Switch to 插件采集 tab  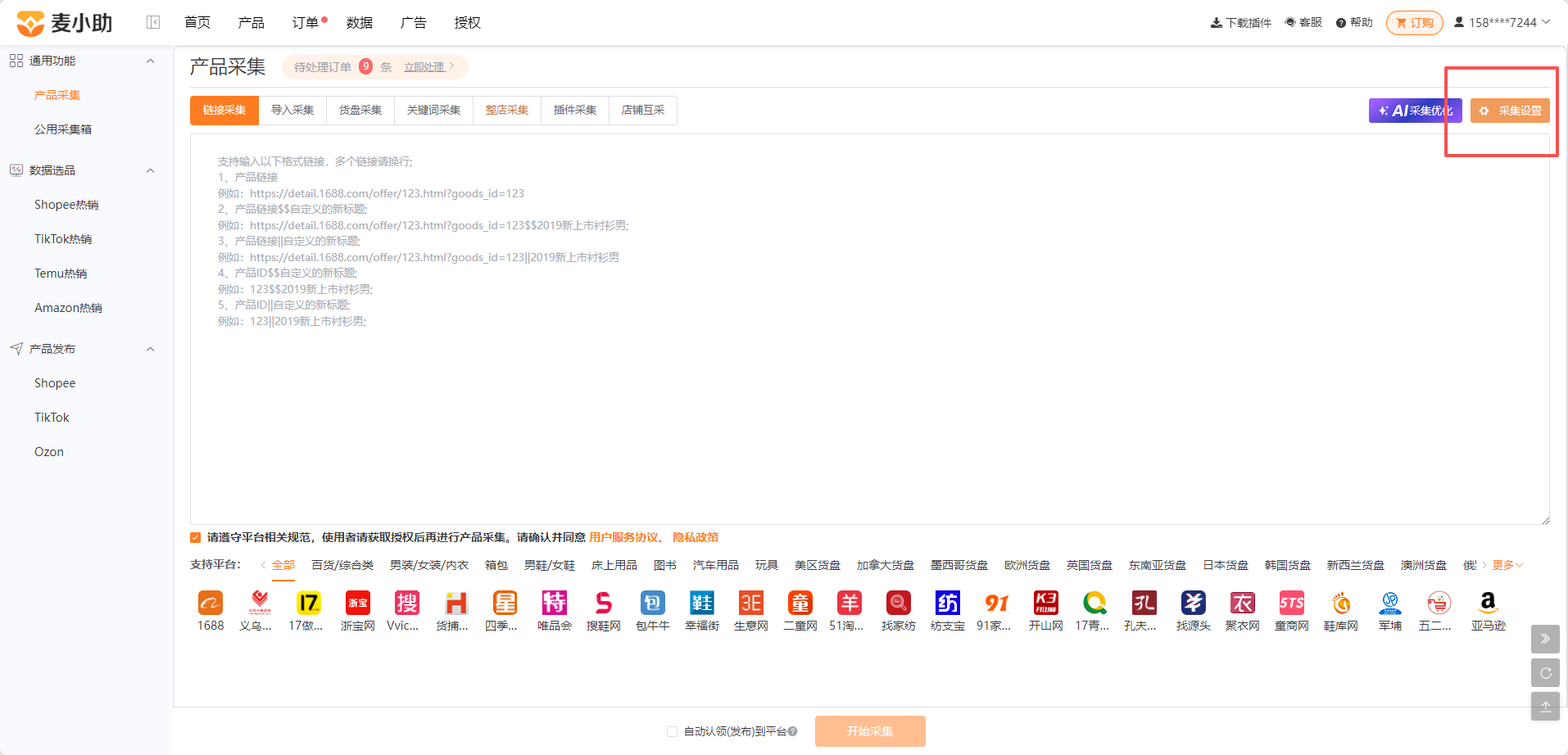[x=575, y=110]
